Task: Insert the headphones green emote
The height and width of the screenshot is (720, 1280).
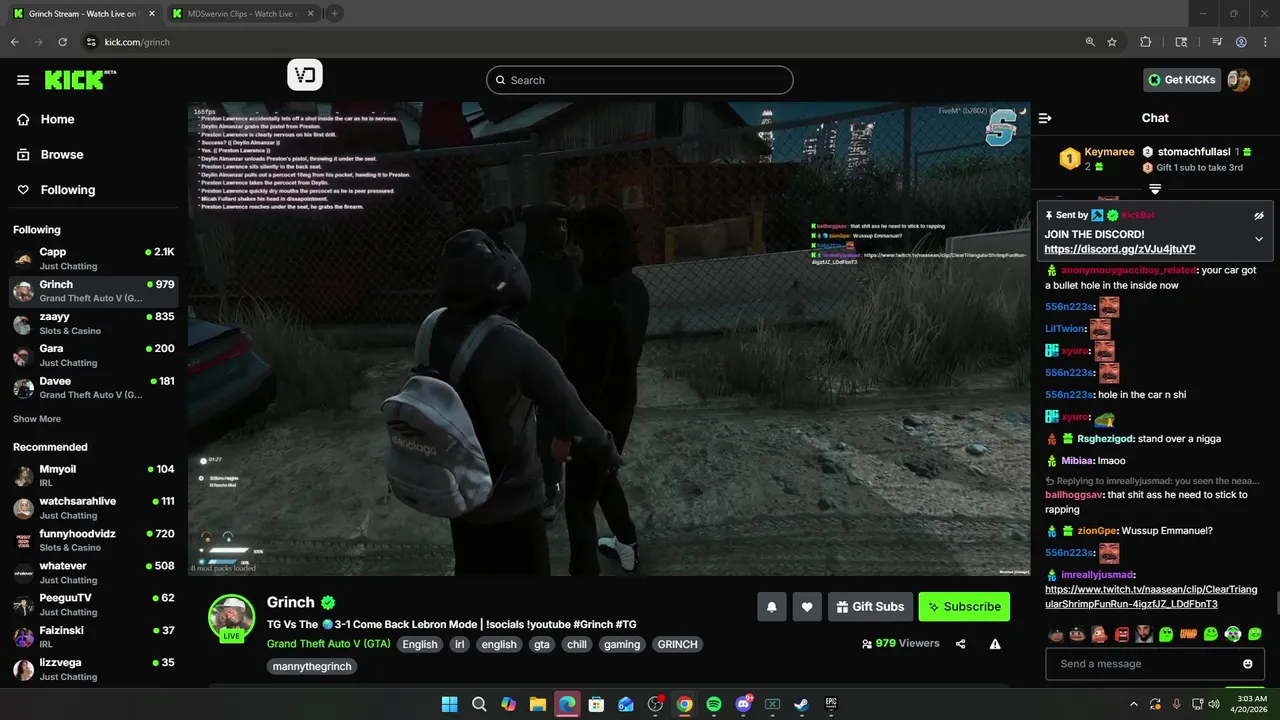Action: [1233, 634]
